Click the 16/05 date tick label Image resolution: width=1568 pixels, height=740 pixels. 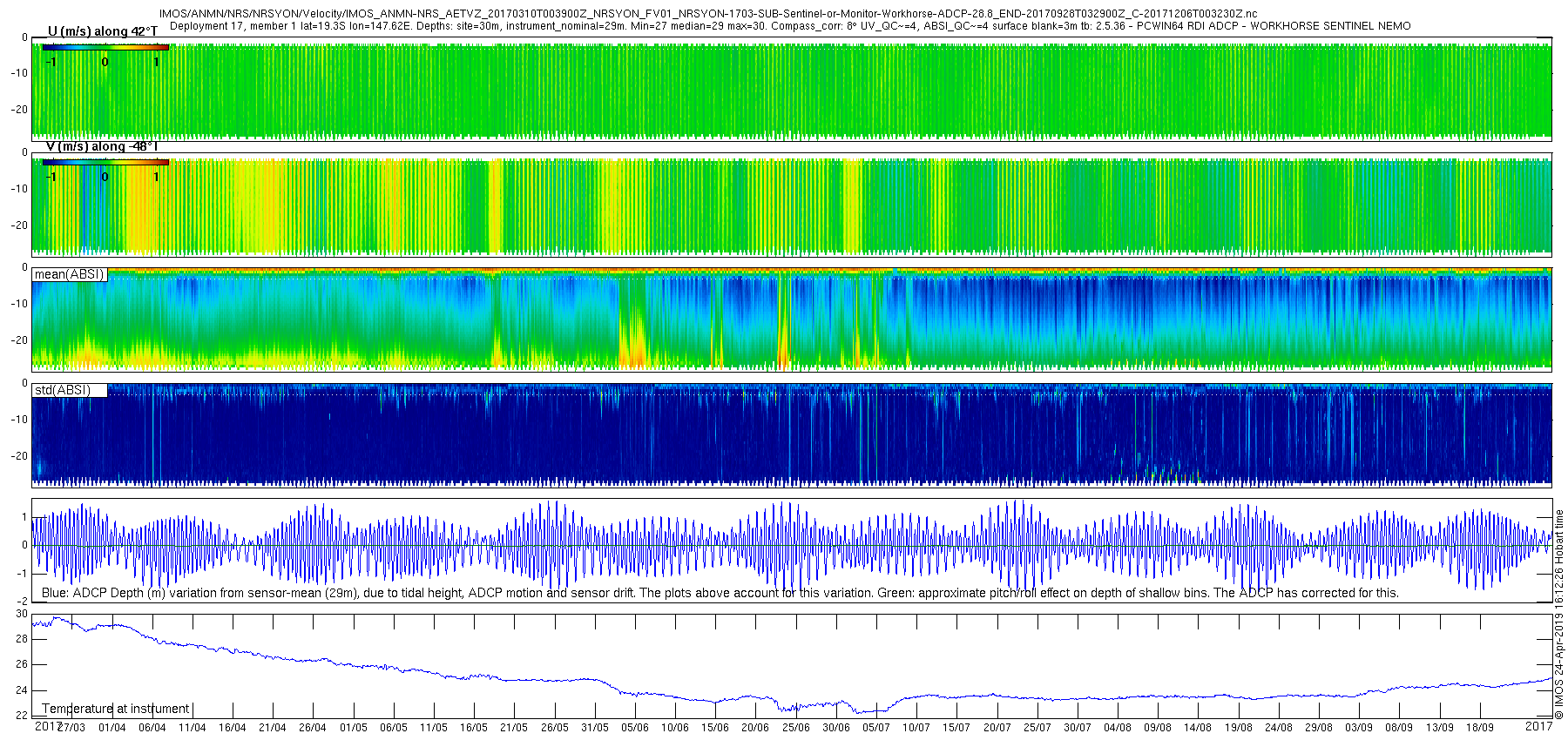coord(474,728)
